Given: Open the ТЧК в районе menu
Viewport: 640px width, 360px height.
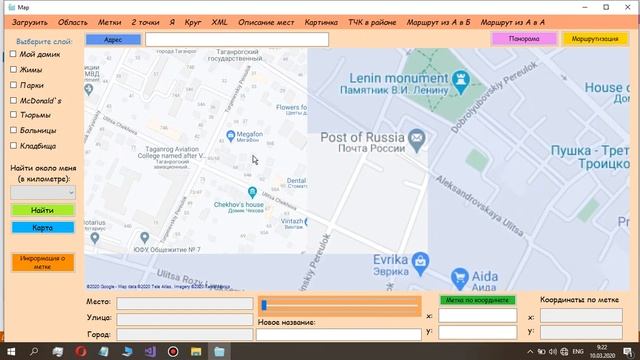Looking at the screenshot, I should pyautogui.click(x=372, y=22).
